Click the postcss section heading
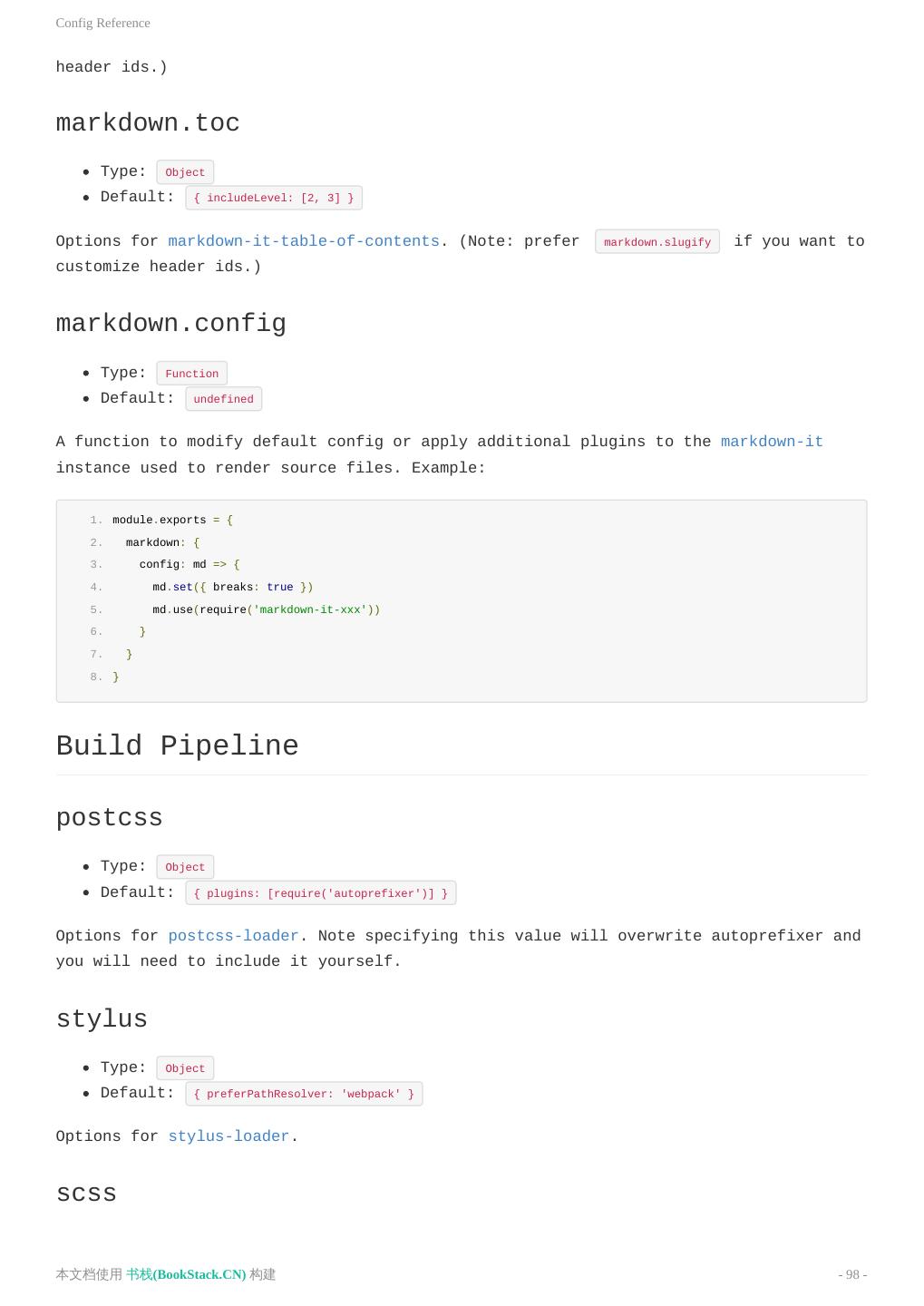Image resolution: width=924 pixels, height=1306 pixels. (109, 818)
